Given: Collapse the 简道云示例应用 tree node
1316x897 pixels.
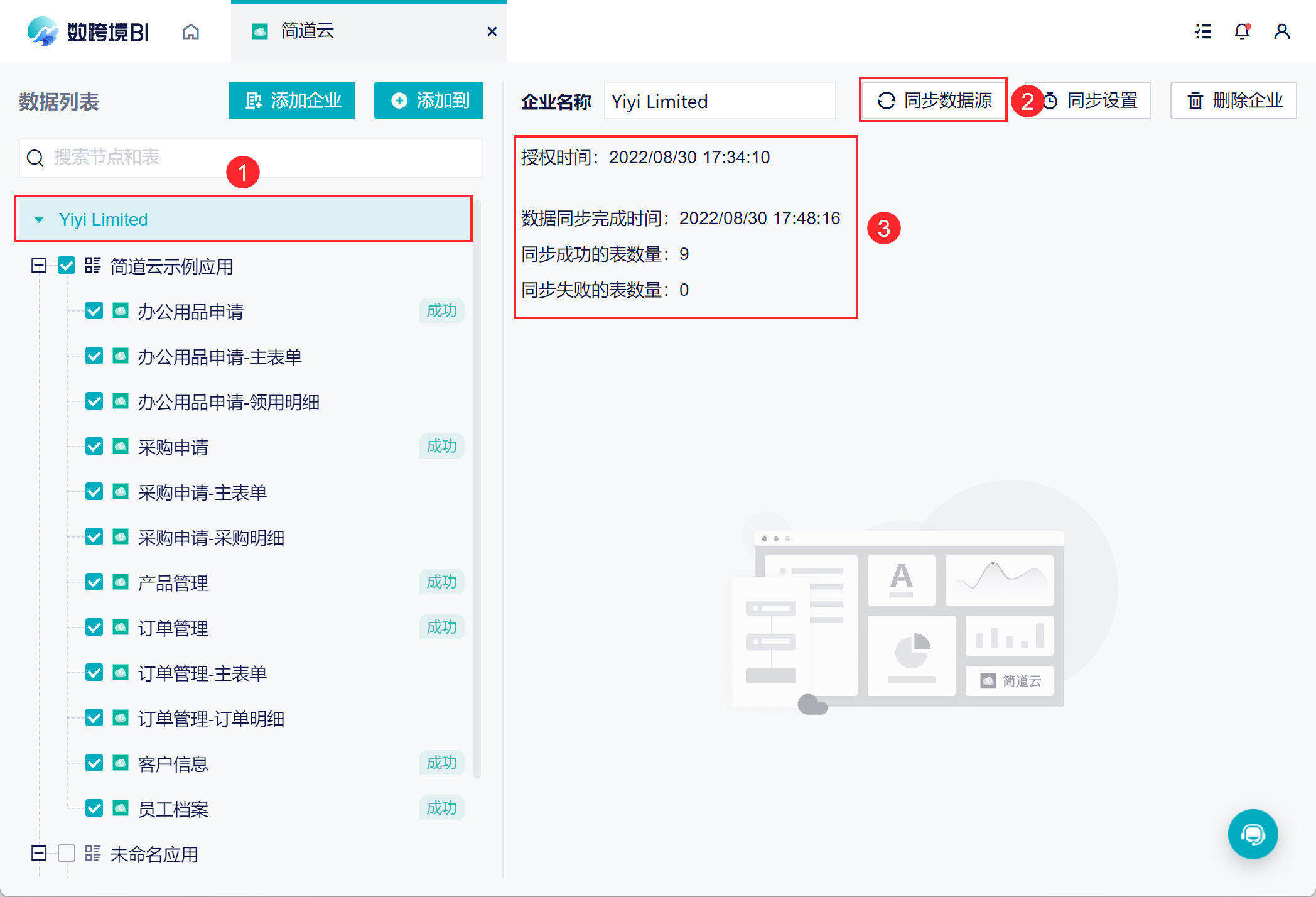Looking at the screenshot, I should [x=39, y=266].
